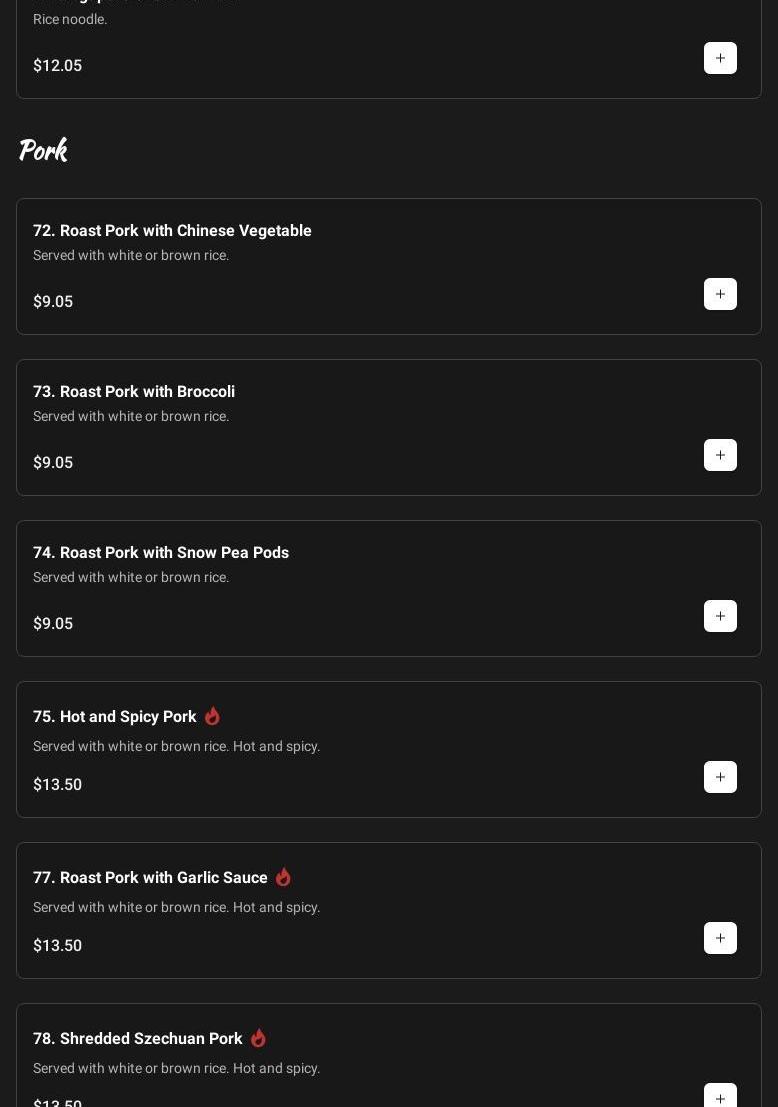Click the Pork section heading
The image size is (778, 1107).
(43, 150)
